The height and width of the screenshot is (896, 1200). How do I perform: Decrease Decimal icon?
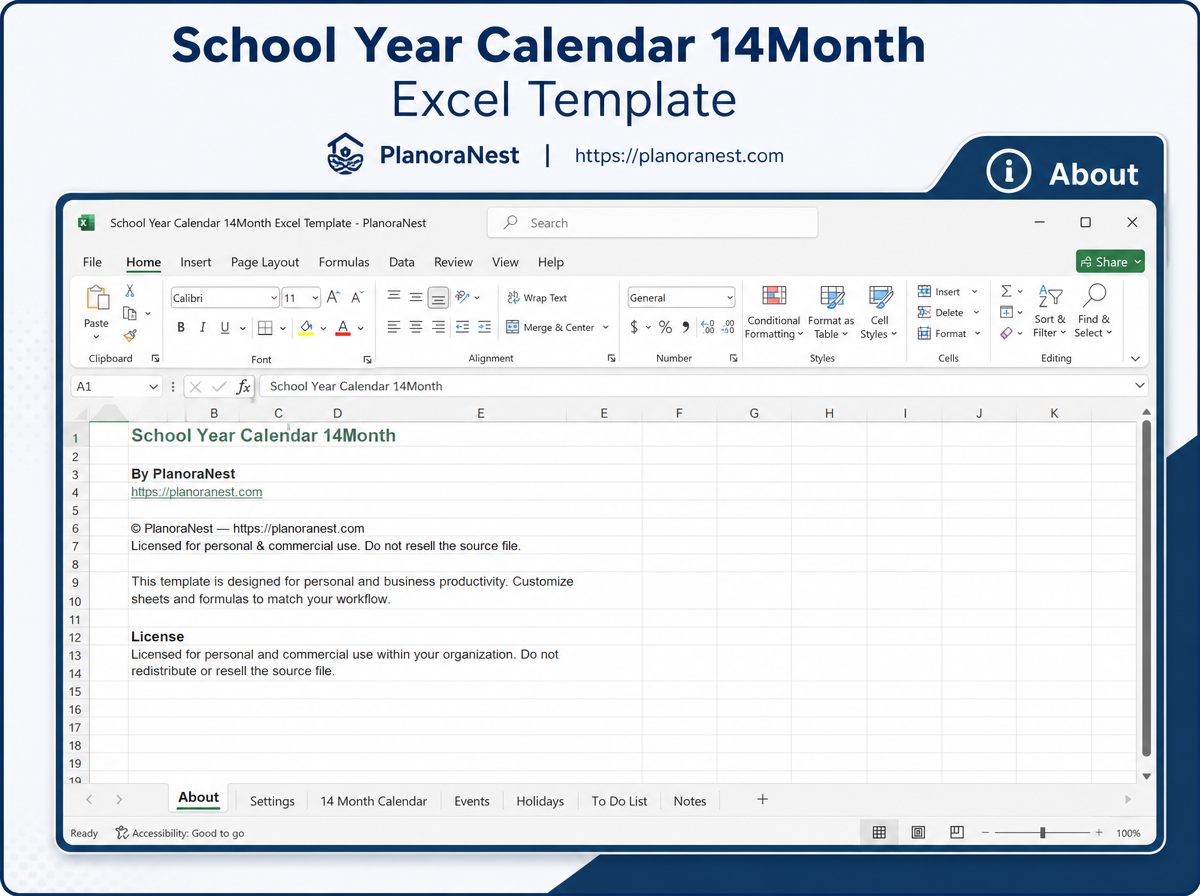(x=729, y=327)
